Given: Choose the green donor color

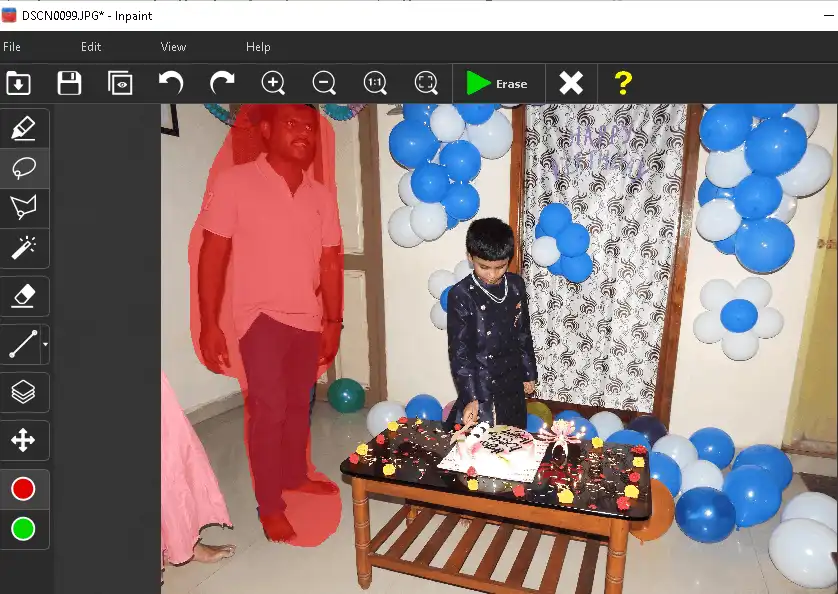Looking at the screenshot, I should (x=24, y=528).
